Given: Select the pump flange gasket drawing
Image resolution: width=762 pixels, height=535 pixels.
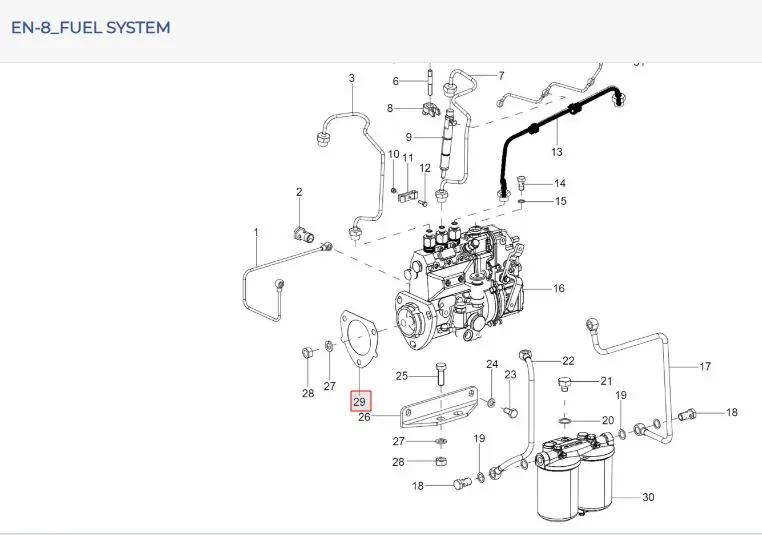Looking at the screenshot, I should coord(358,340).
